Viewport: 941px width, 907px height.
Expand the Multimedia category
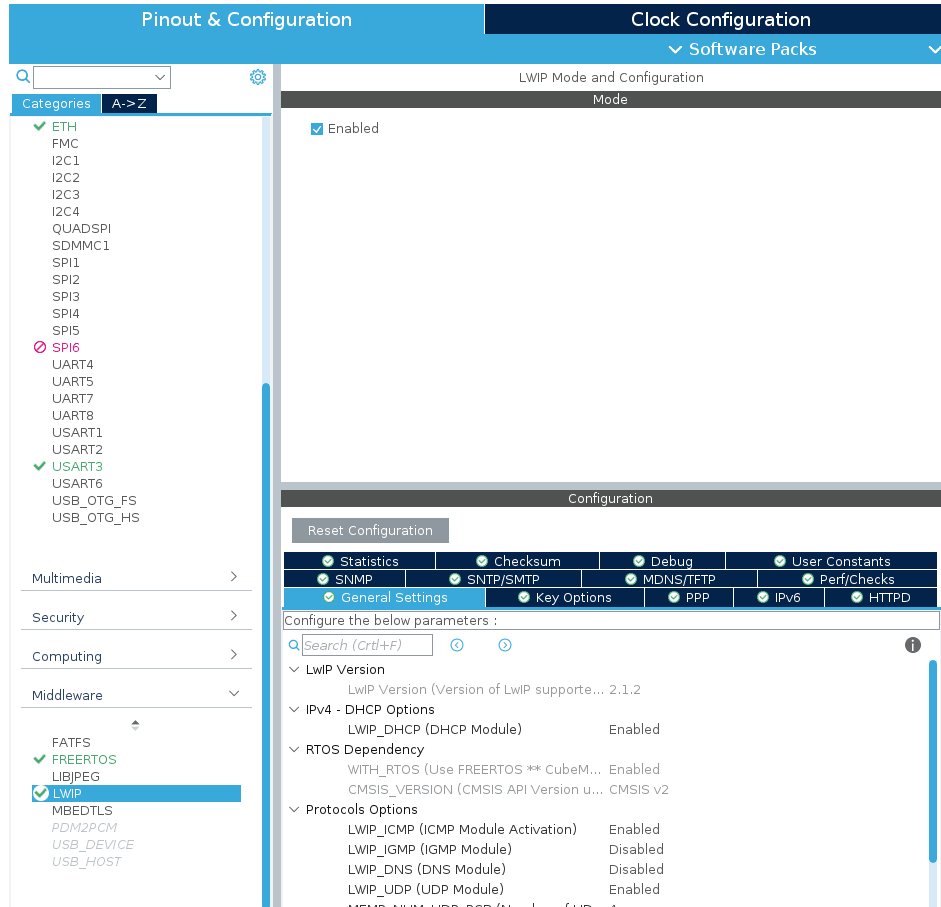point(135,578)
